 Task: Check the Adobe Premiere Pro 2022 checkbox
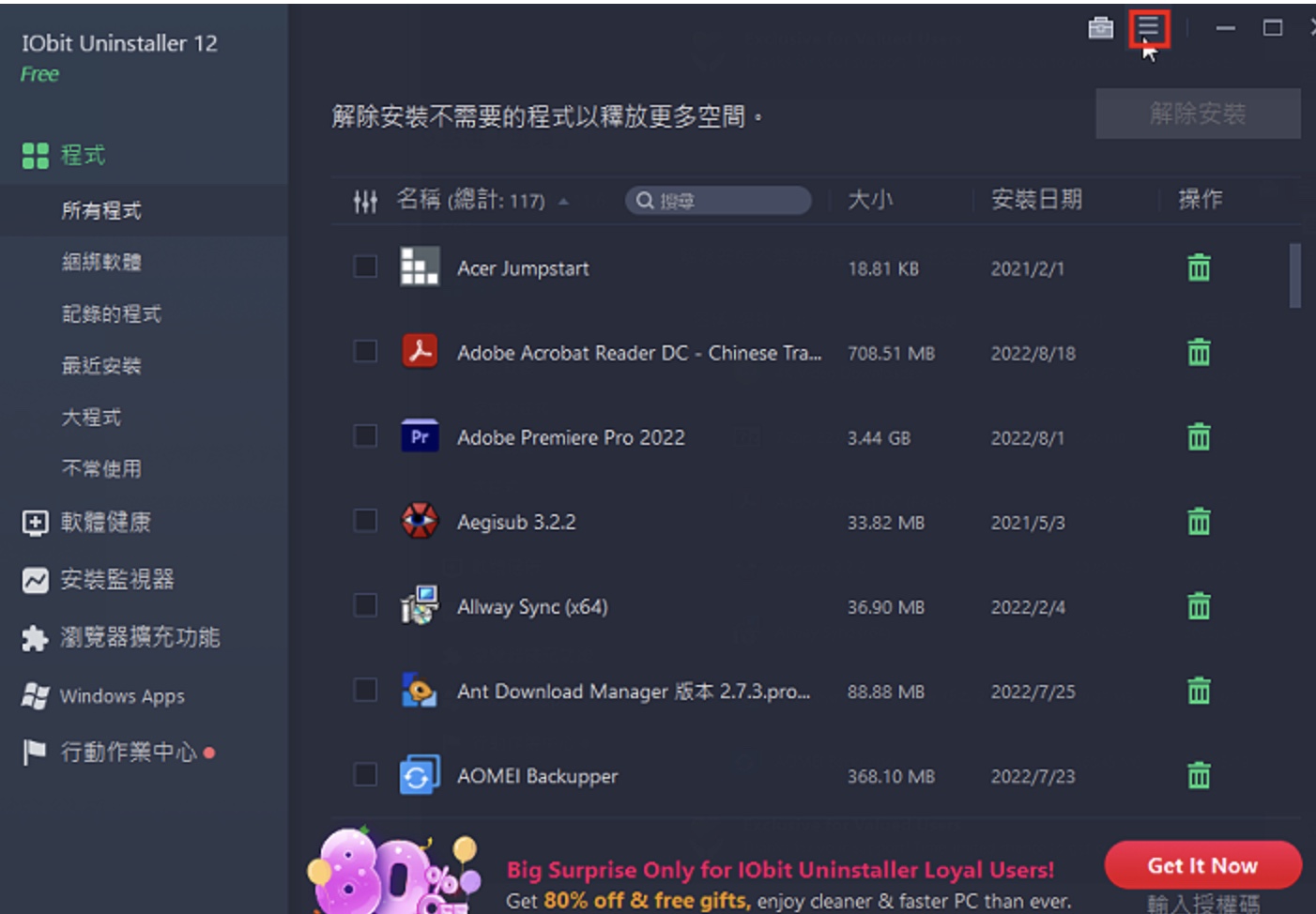(x=365, y=435)
